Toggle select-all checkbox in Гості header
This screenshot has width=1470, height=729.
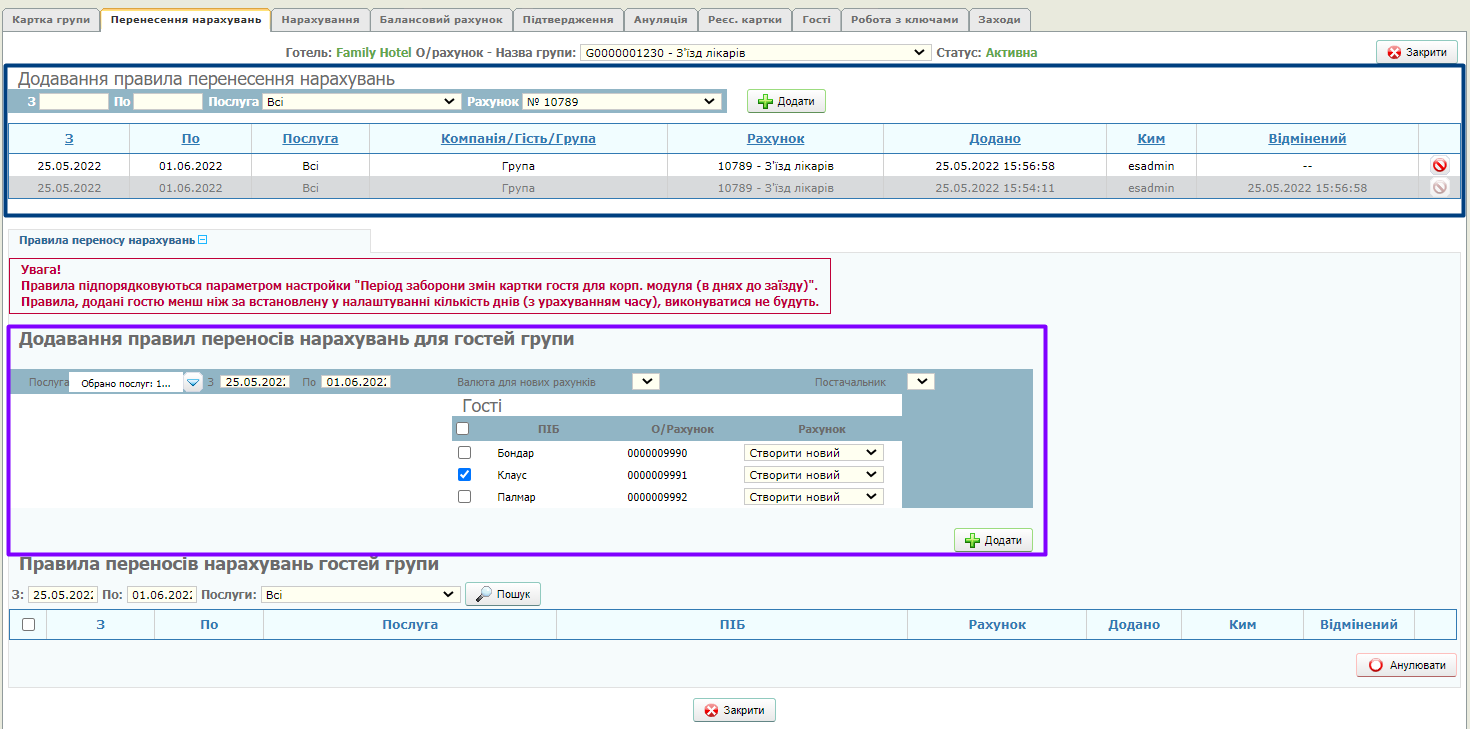point(462,429)
